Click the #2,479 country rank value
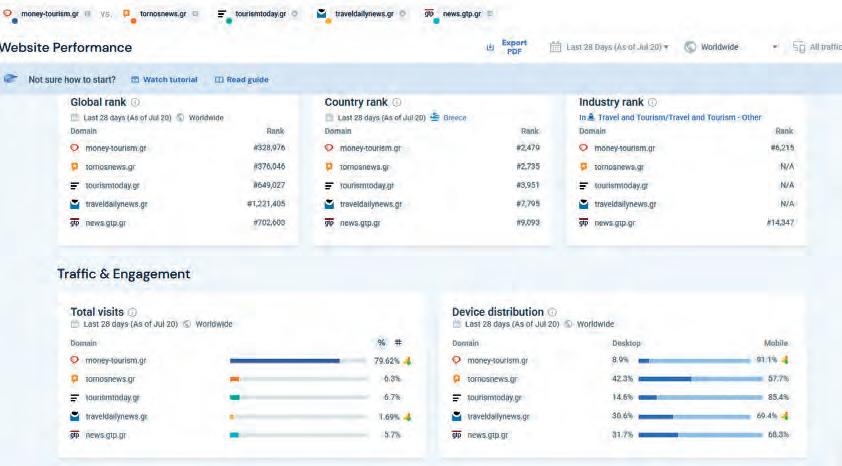 coord(528,148)
